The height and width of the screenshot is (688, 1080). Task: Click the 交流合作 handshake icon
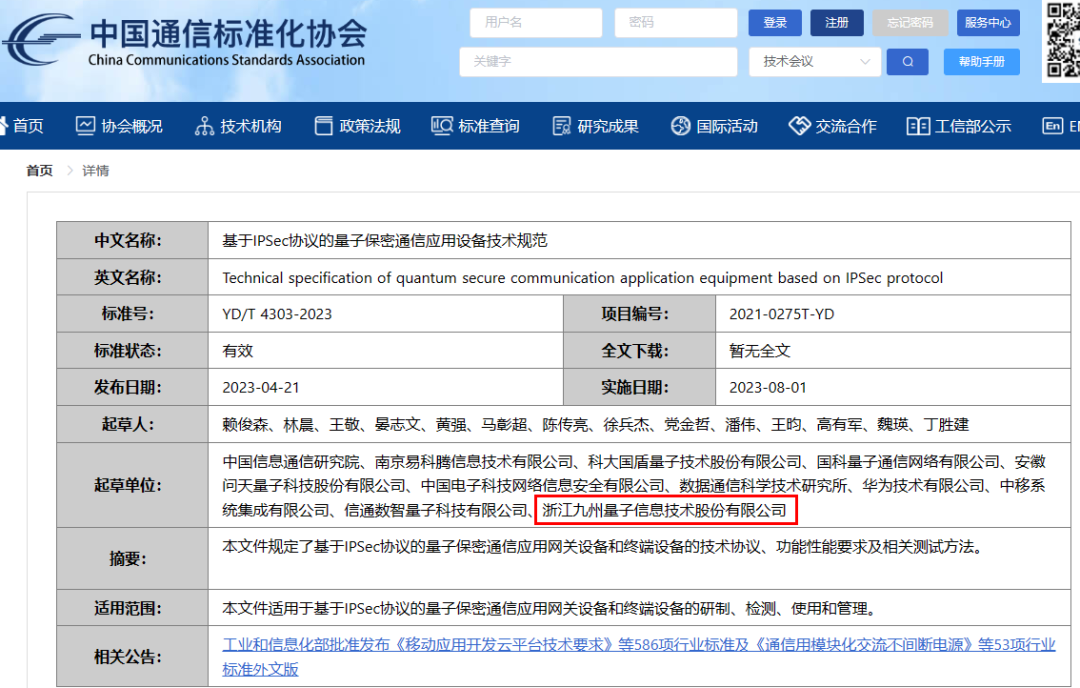pyautogui.click(x=799, y=126)
